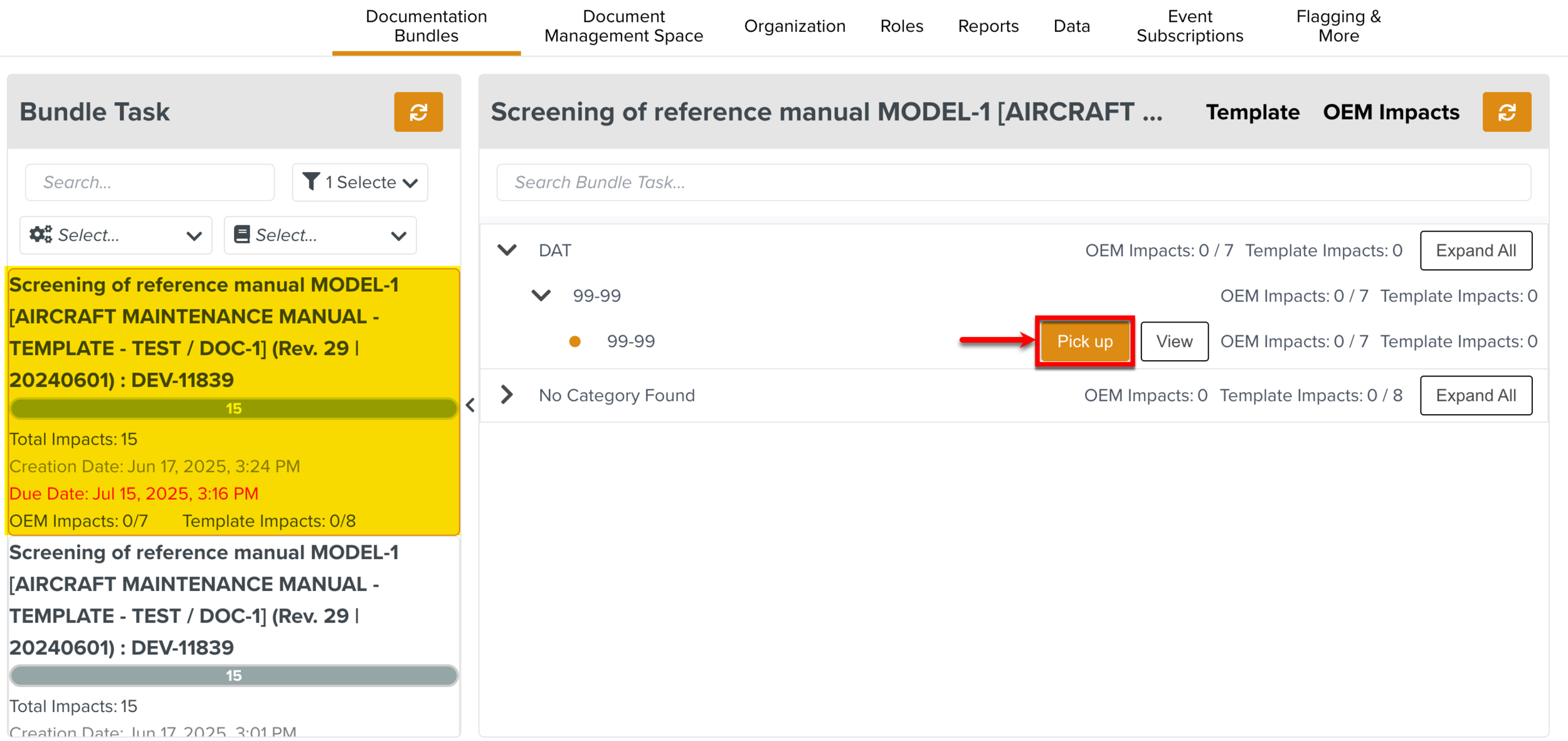Expand the No Category Found section
The width and height of the screenshot is (1568, 741).
tap(507, 395)
